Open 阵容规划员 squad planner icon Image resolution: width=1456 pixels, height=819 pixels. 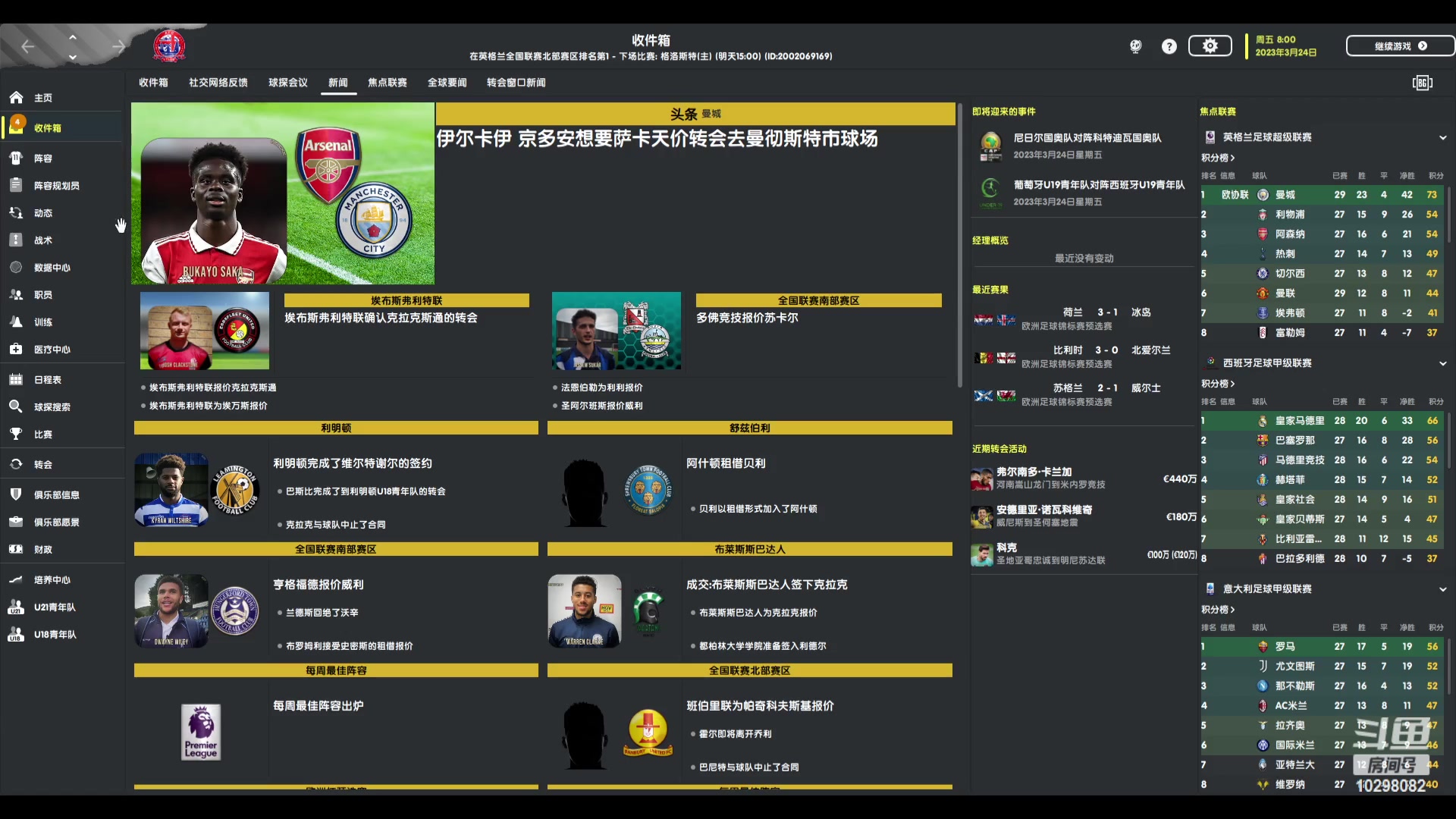click(16, 186)
